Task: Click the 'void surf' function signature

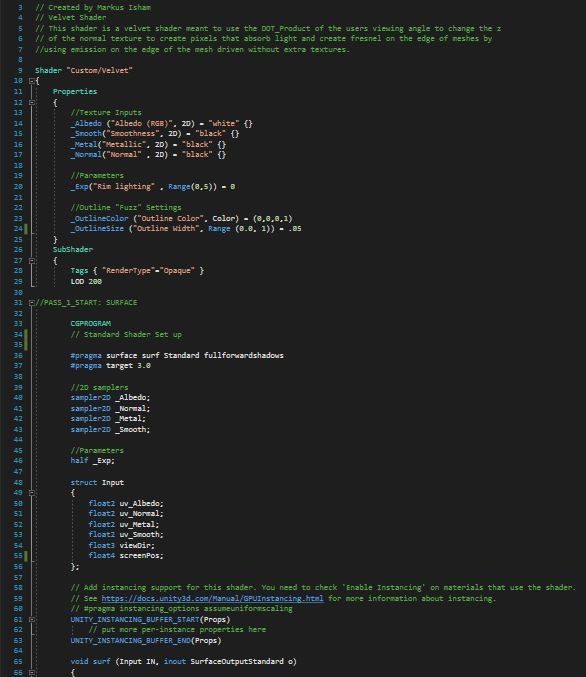Action: point(184,661)
